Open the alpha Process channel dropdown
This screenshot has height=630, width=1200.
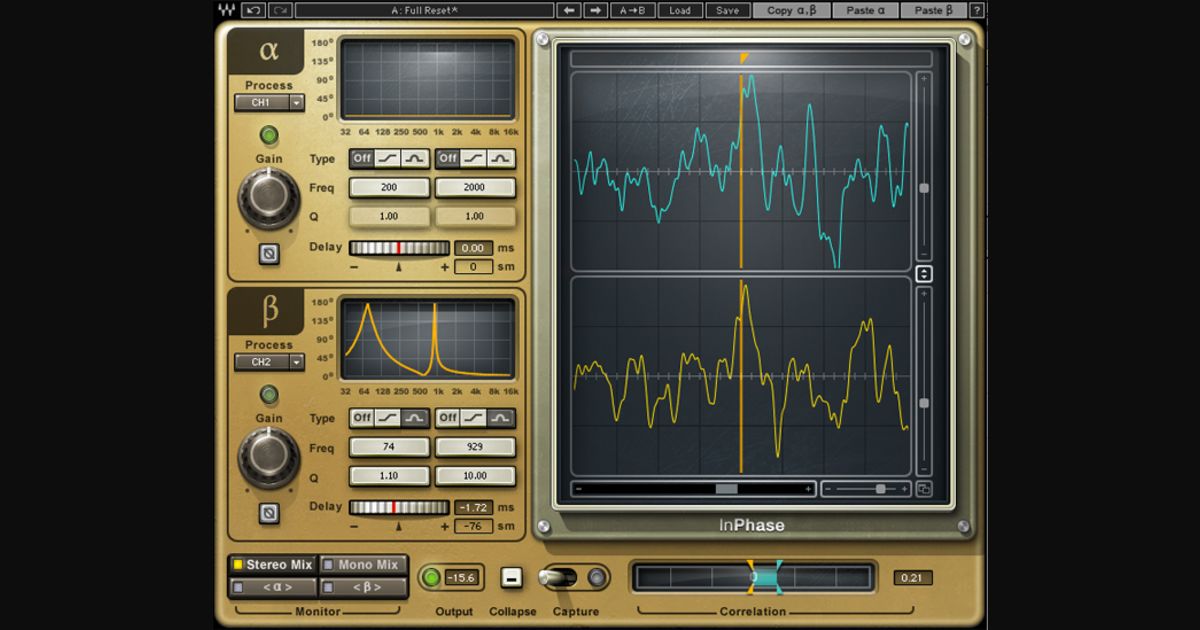pos(267,102)
